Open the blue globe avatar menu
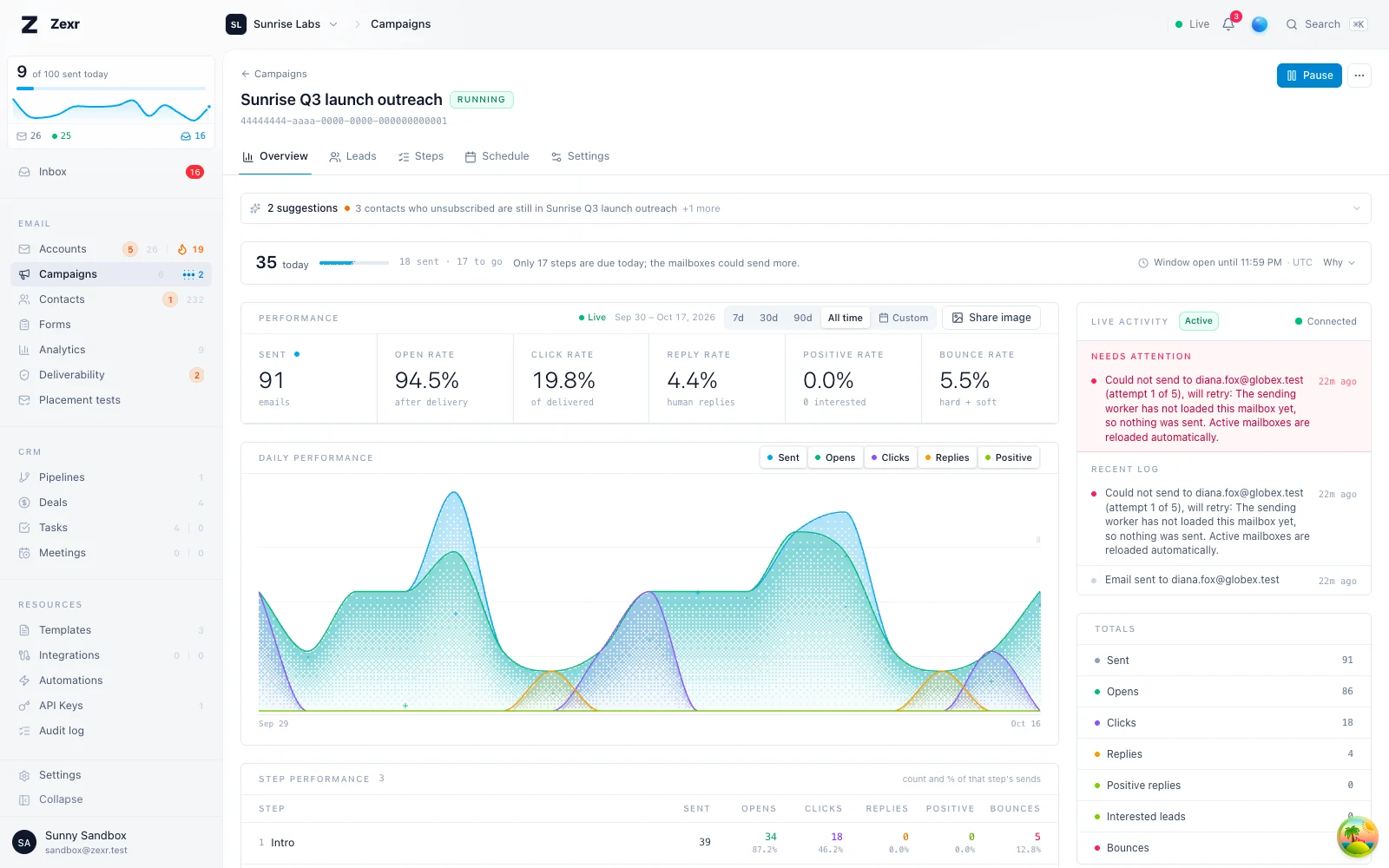Viewport: 1389px width, 868px height. pos(1260,24)
